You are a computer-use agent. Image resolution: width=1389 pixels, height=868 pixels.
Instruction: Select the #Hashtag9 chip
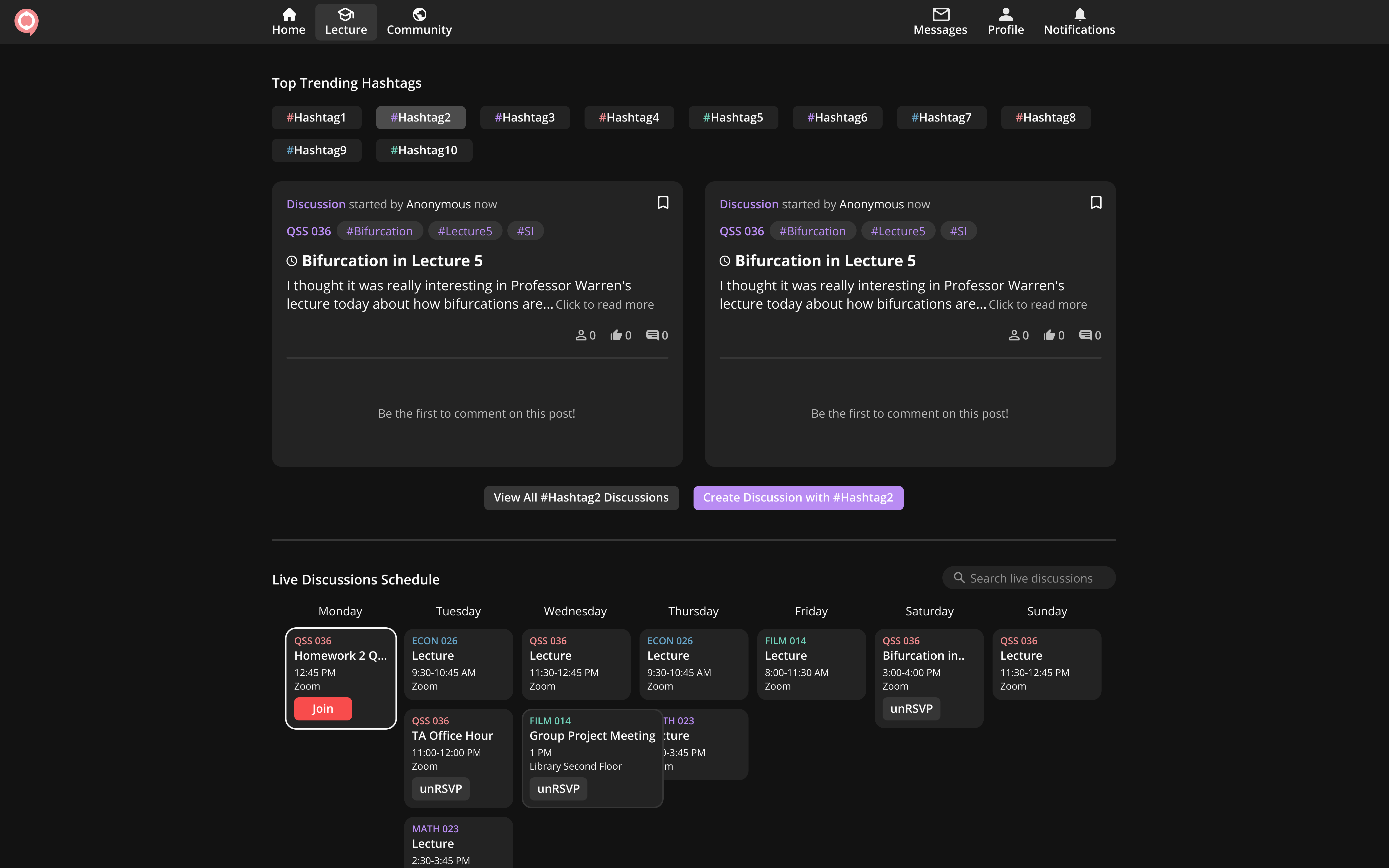click(x=317, y=150)
